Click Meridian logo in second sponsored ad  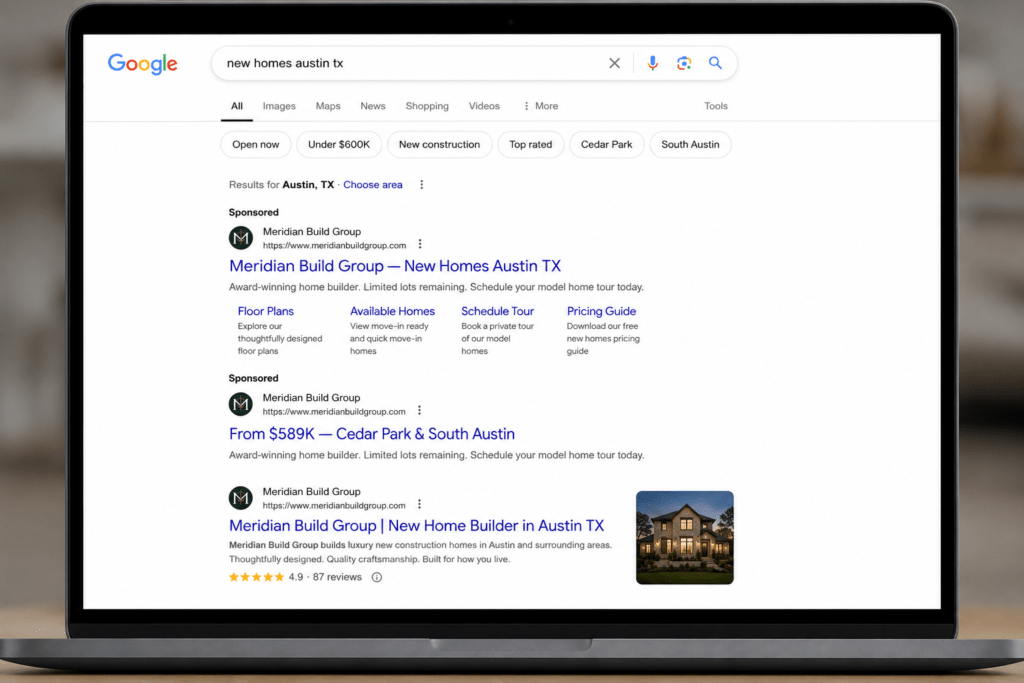point(241,404)
